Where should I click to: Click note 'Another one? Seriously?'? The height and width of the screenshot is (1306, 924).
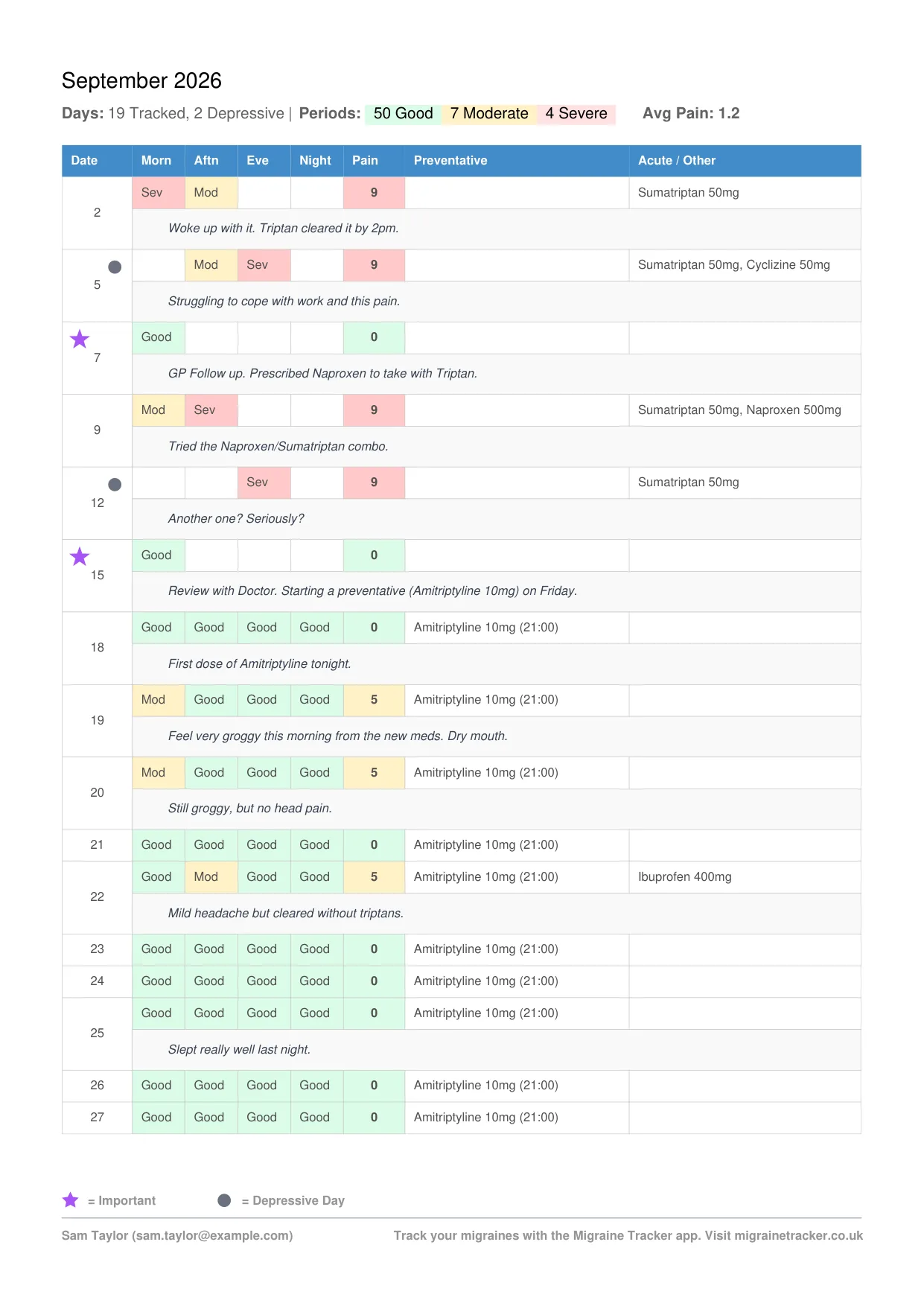pyautogui.click(x=236, y=519)
